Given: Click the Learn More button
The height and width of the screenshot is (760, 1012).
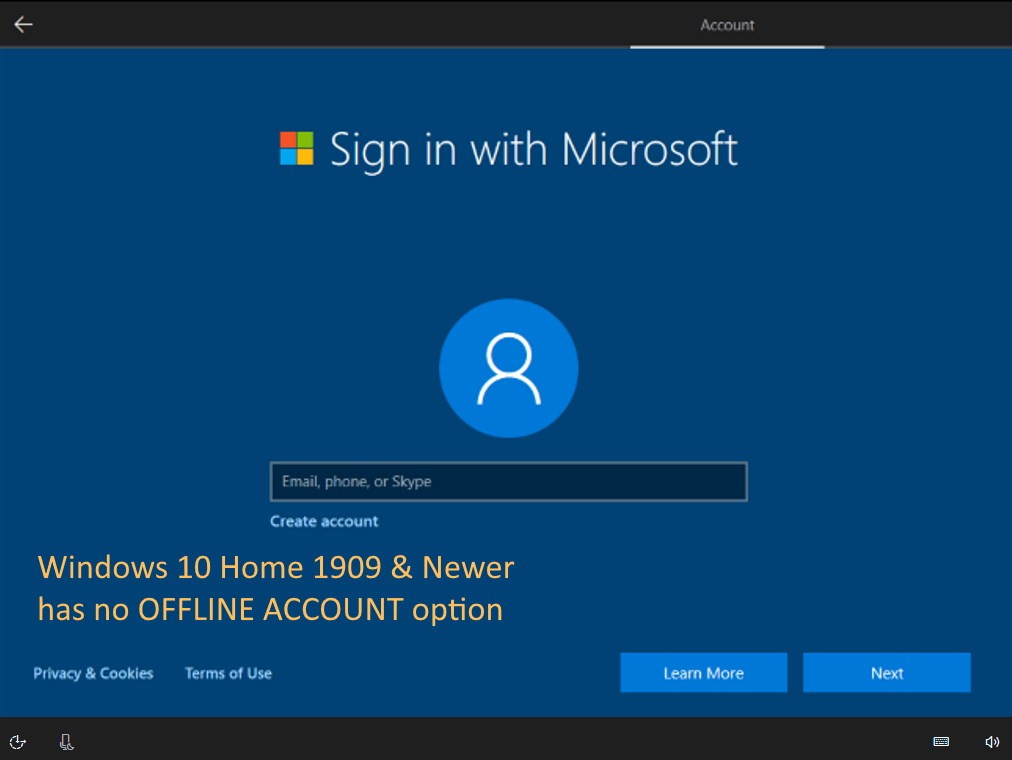Looking at the screenshot, I should click(703, 672).
